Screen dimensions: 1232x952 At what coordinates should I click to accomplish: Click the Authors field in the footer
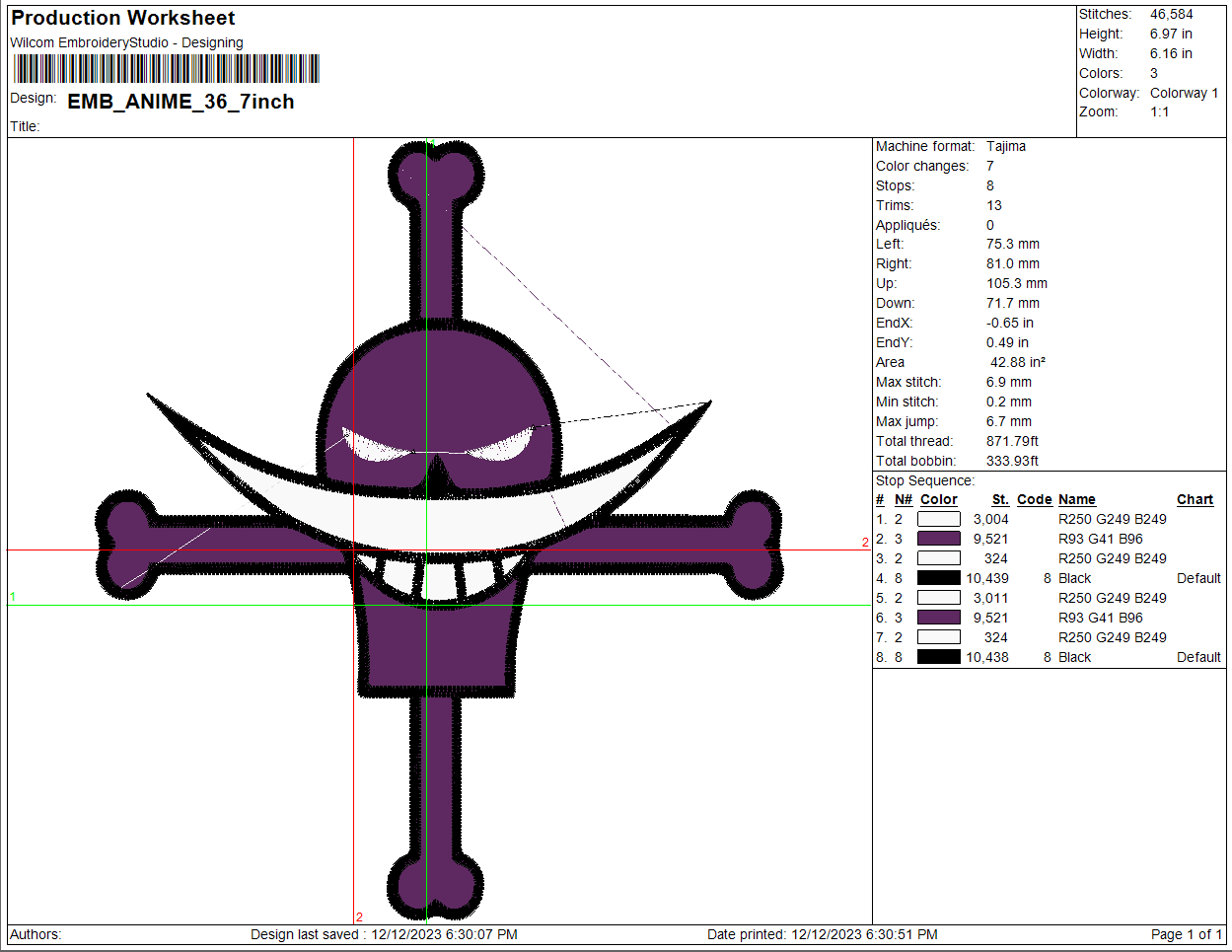click(36, 934)
